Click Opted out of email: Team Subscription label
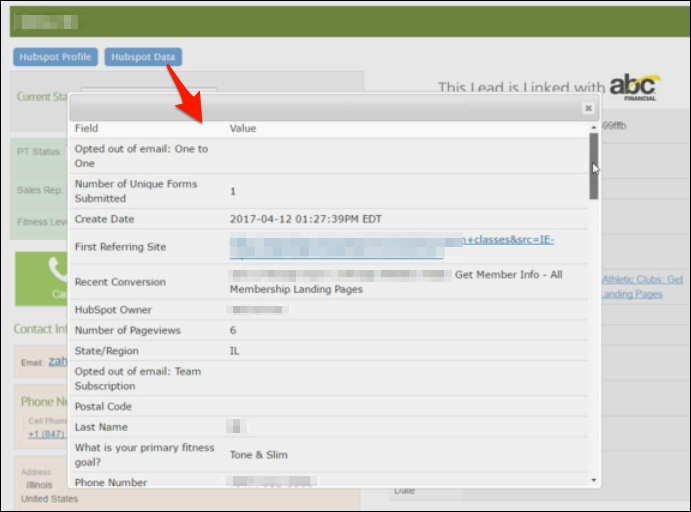Screen dimensions: 691x512 tap(138, 378)
